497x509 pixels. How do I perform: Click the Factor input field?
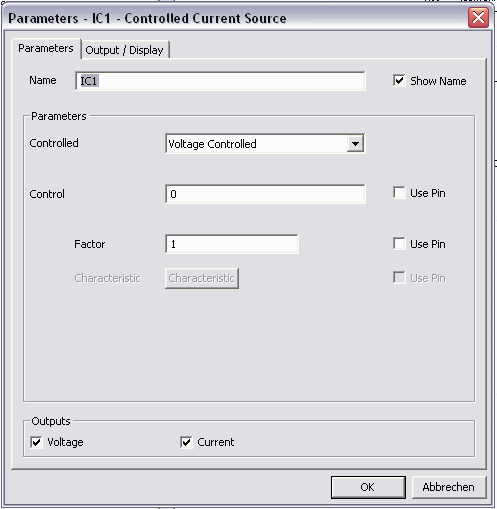pos(232,244)
